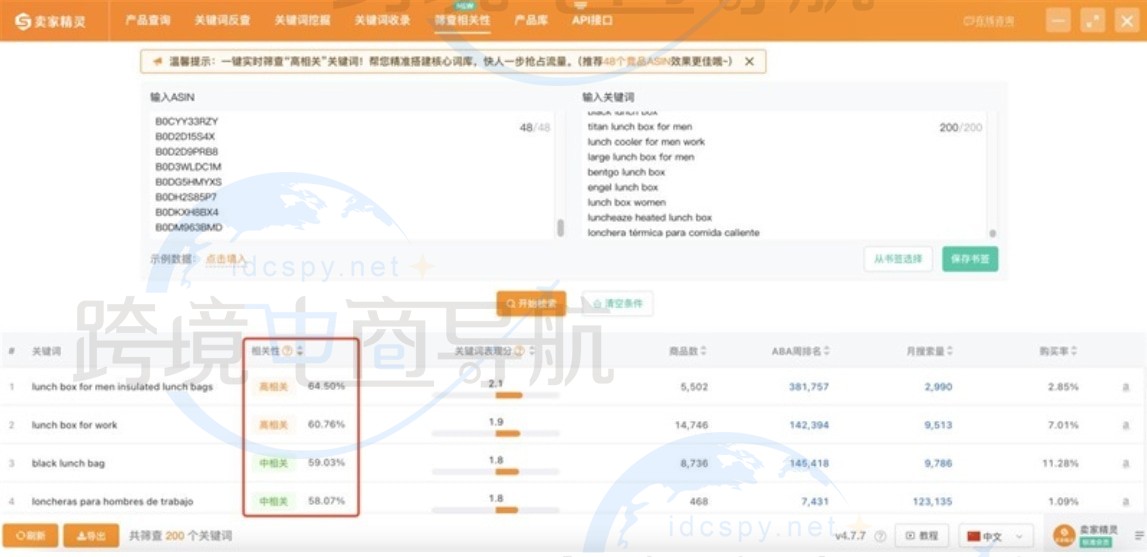Click Amazon icon in 'black lunch bag' row
Screen dimensions: 1147x557
(1126, 463)
